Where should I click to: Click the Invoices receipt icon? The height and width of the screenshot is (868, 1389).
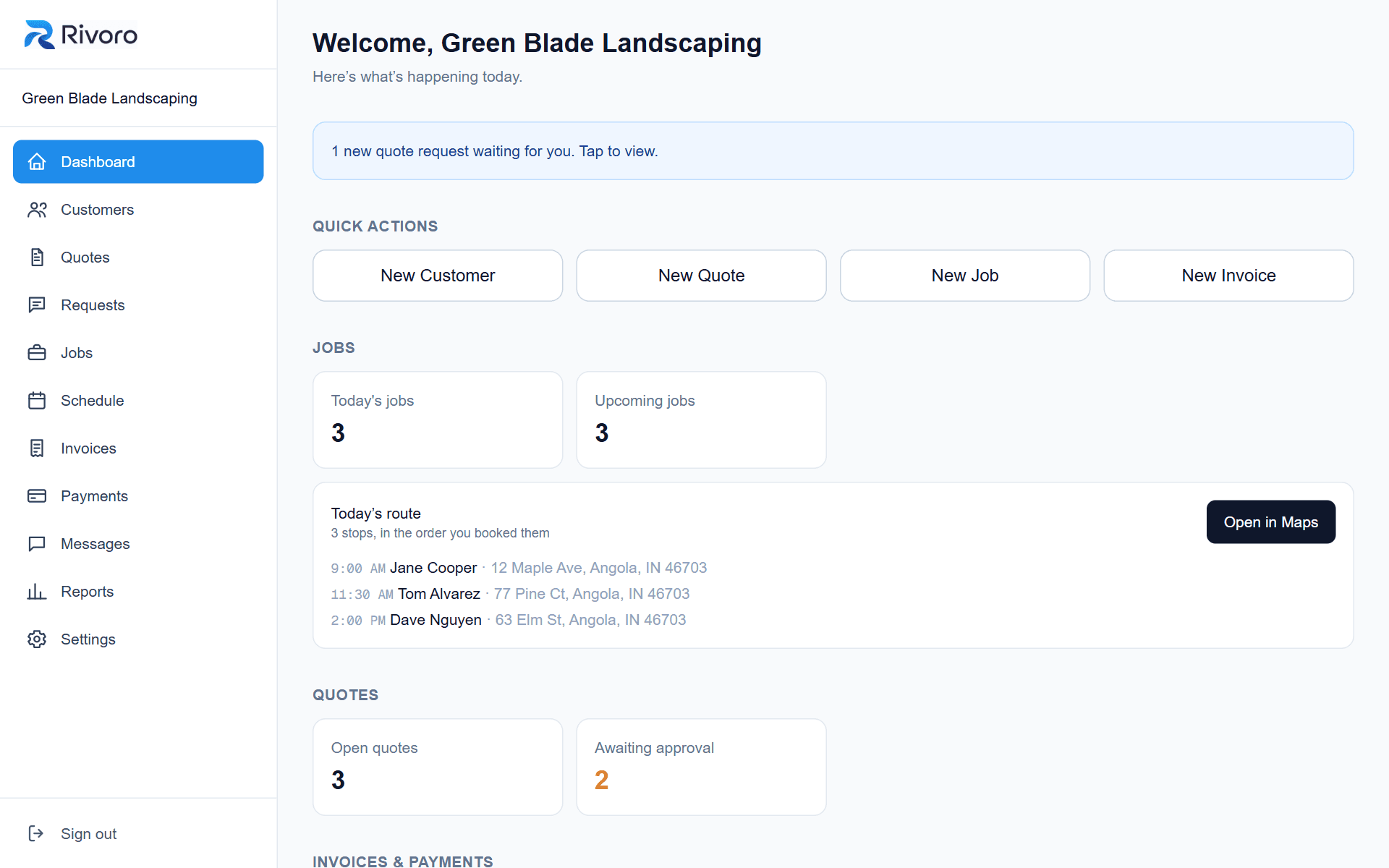(37, 448)
